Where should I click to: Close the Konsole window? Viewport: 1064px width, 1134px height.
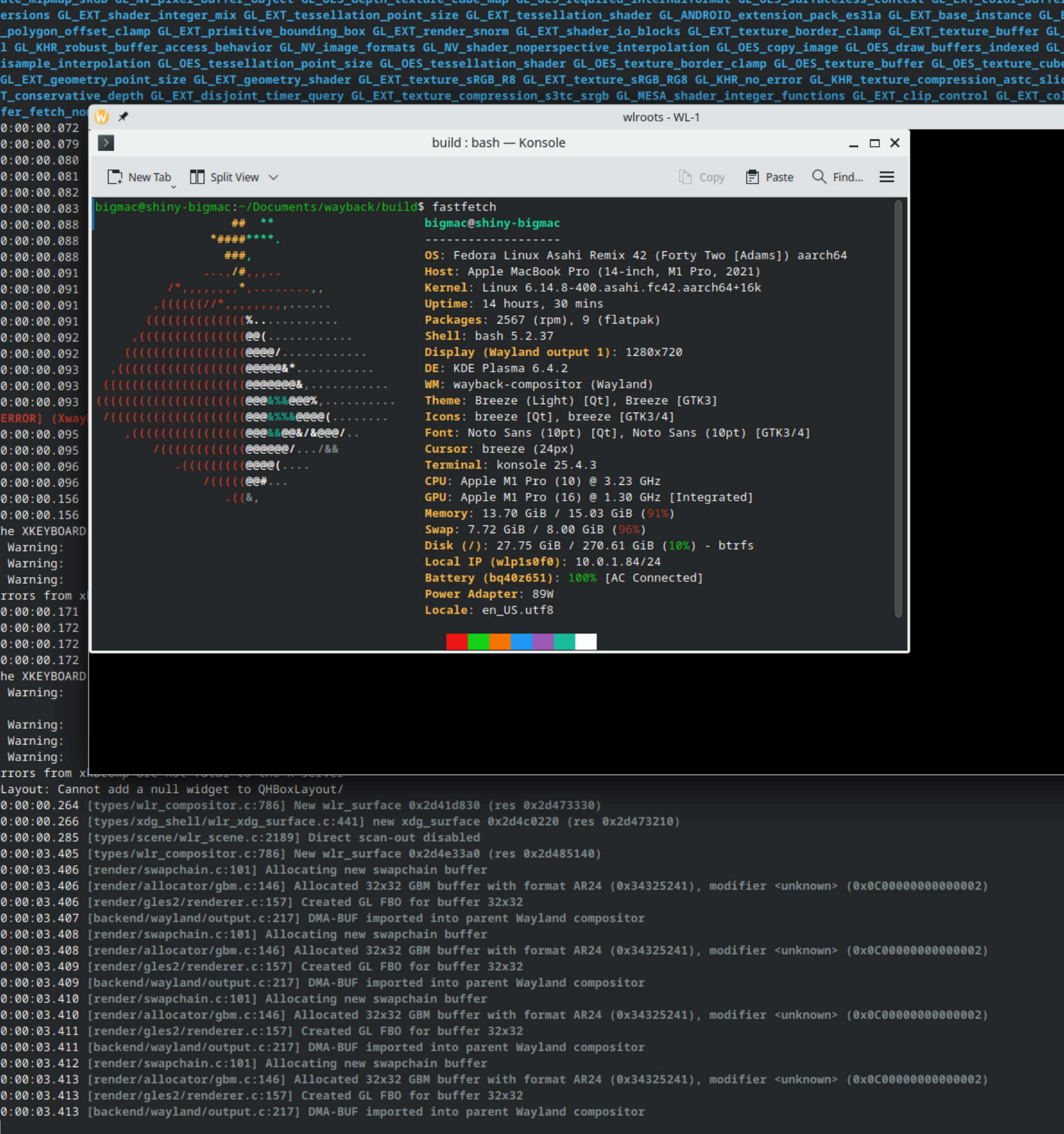click(894, 143)
